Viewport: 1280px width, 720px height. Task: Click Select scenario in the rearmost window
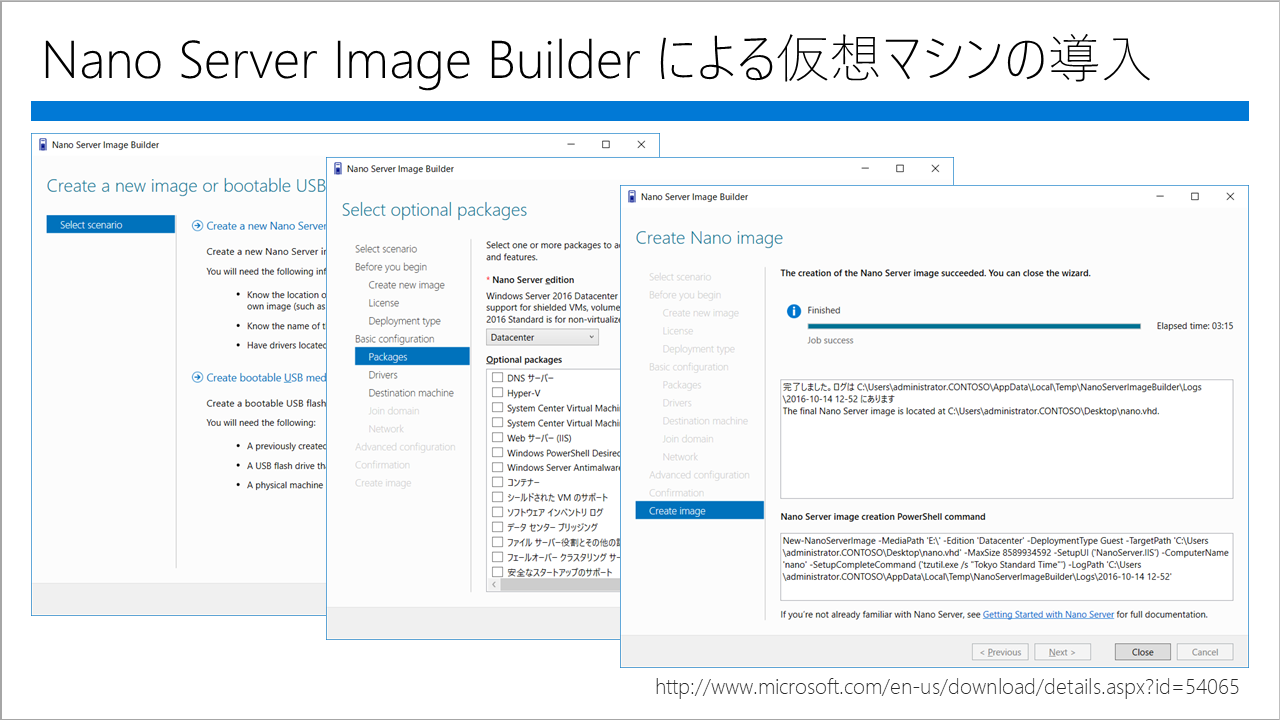[111, 225]
